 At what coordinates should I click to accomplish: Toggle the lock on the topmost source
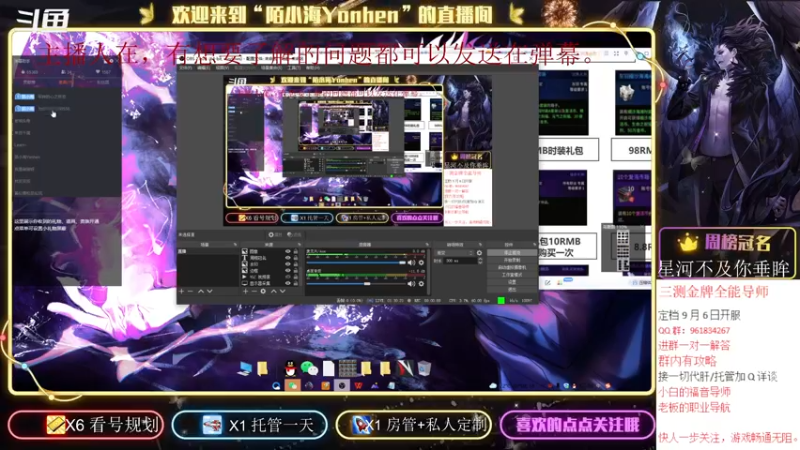tap(295, 252)
